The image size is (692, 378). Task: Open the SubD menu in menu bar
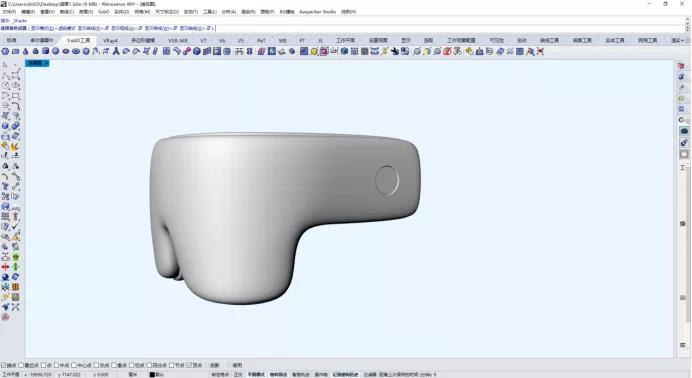(104, 12)
